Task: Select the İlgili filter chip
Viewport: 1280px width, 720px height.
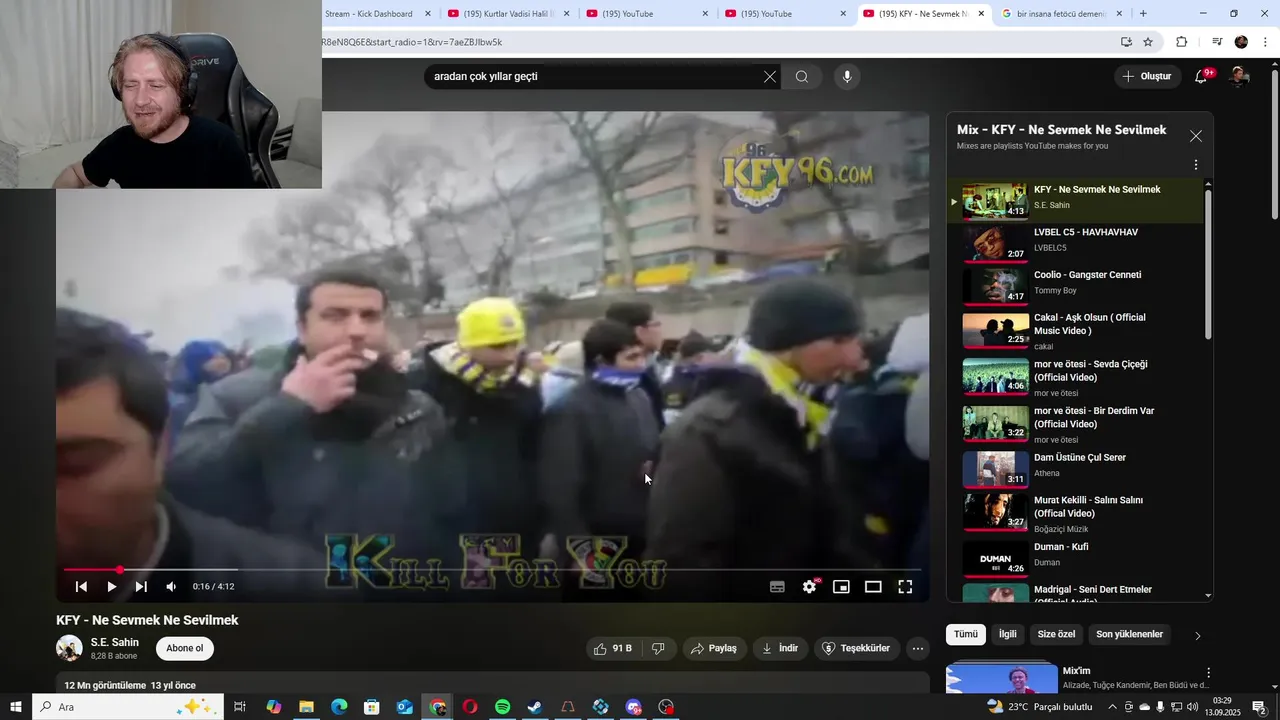Action: [1008, 634]
